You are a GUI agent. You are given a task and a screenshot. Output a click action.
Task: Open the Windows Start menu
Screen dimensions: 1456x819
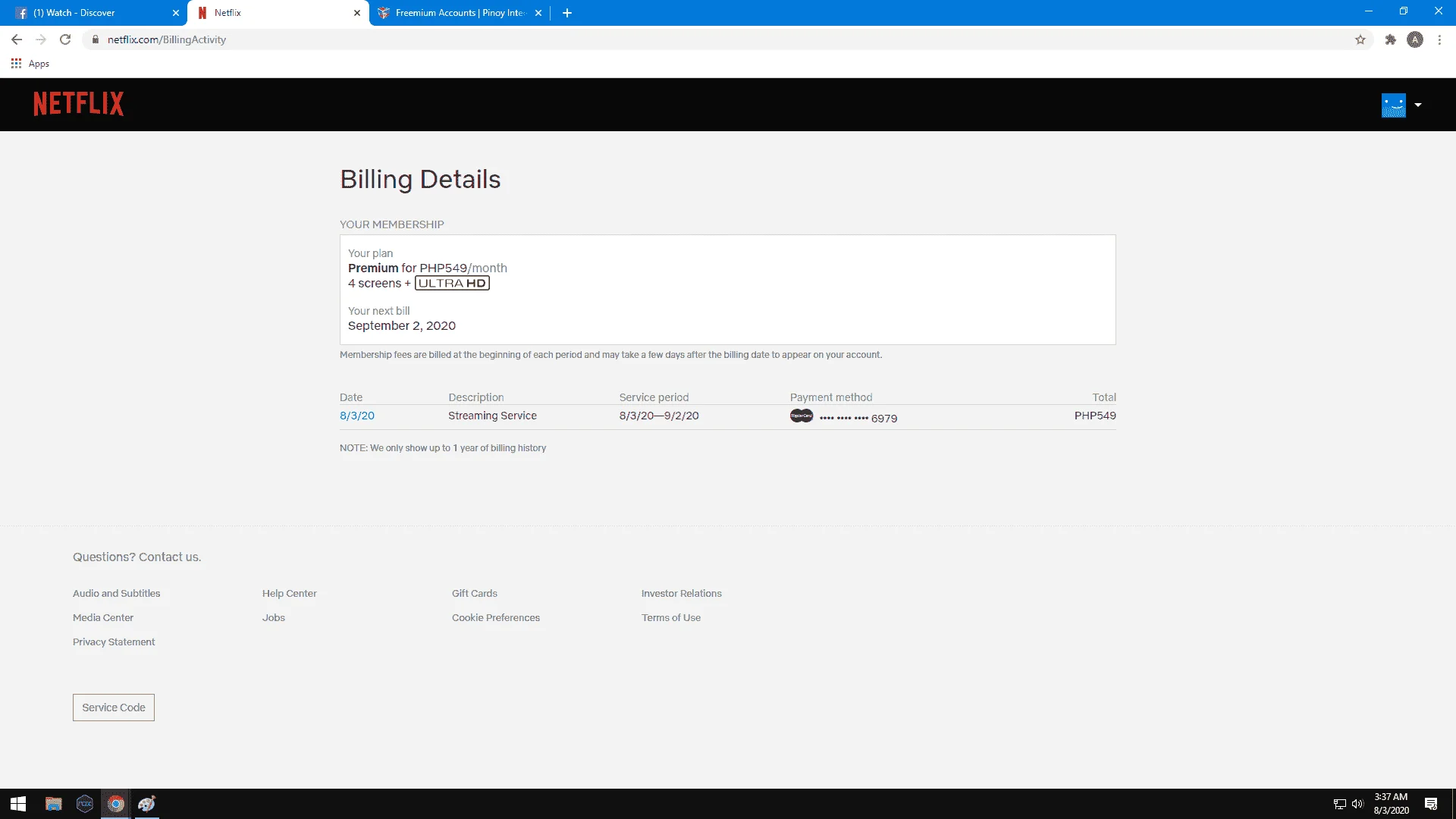[18, 804]
